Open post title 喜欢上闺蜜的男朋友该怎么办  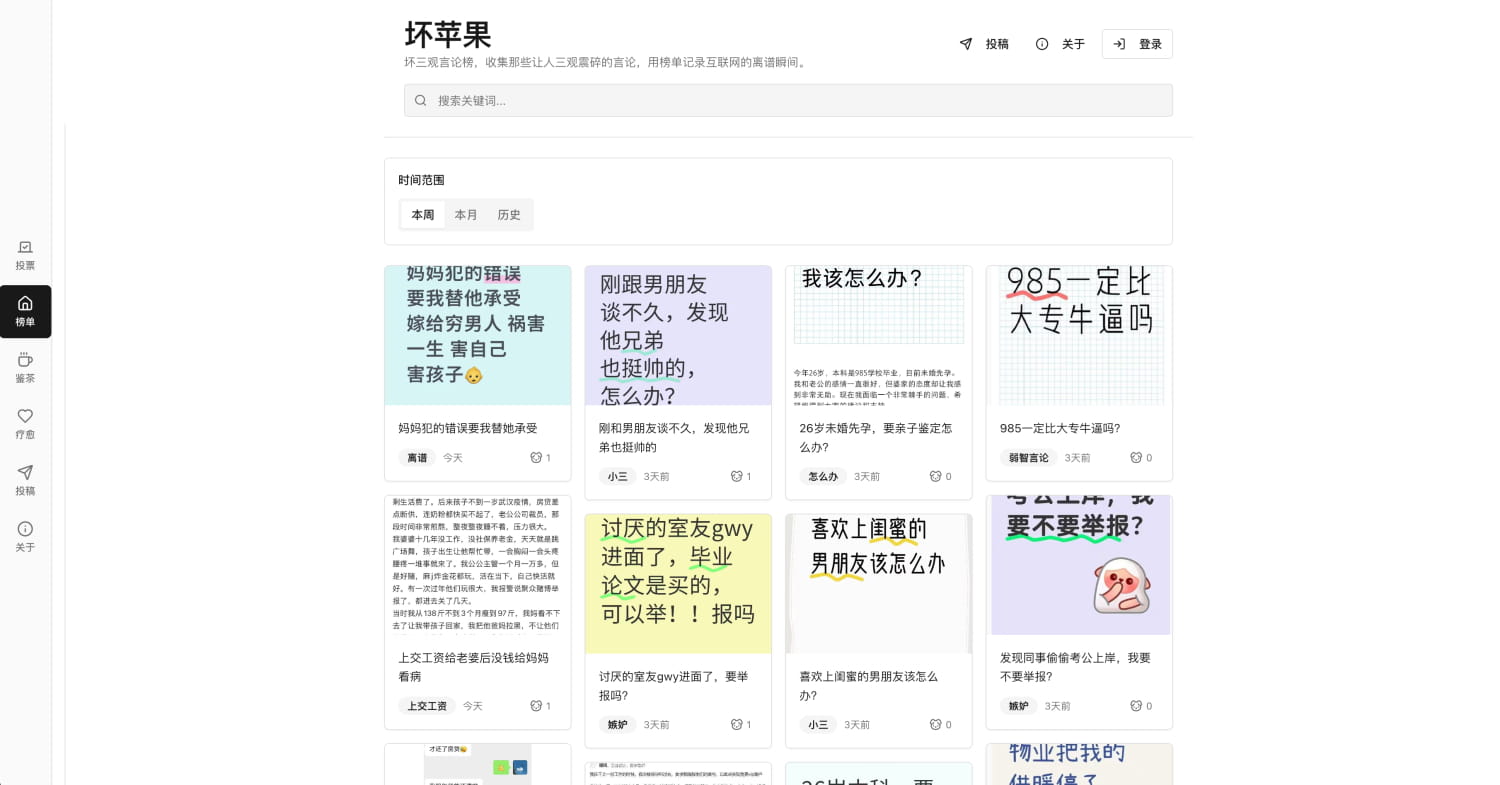pyautogui.click(x=869, y=686)
